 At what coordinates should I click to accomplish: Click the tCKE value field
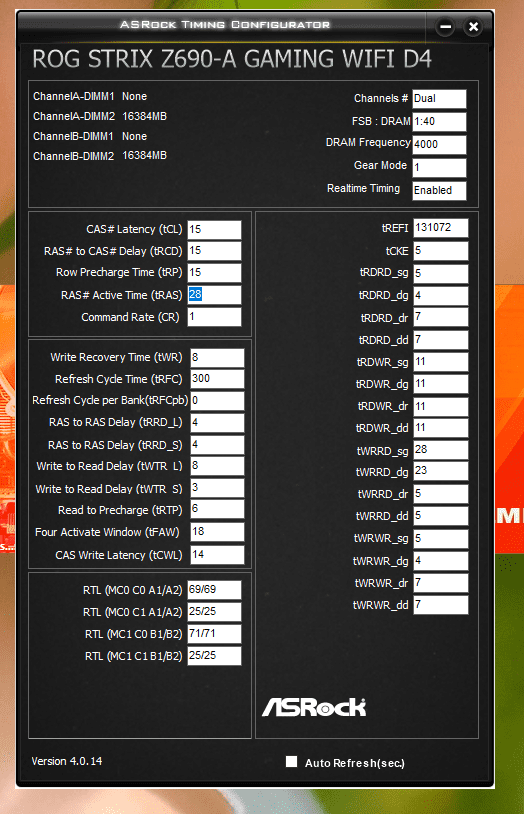(x=441, y=251)
